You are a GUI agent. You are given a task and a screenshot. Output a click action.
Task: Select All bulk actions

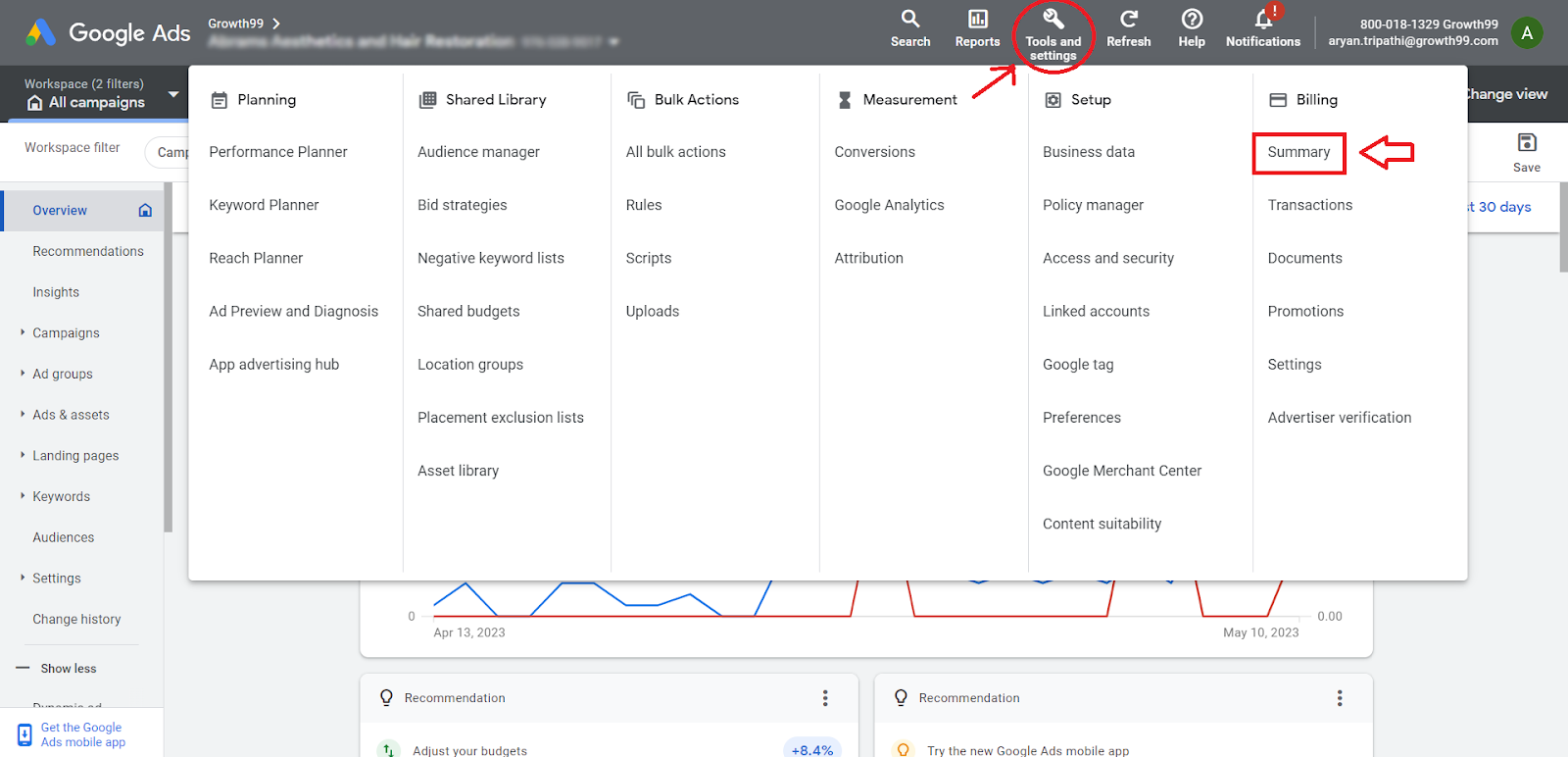point(676,152)
